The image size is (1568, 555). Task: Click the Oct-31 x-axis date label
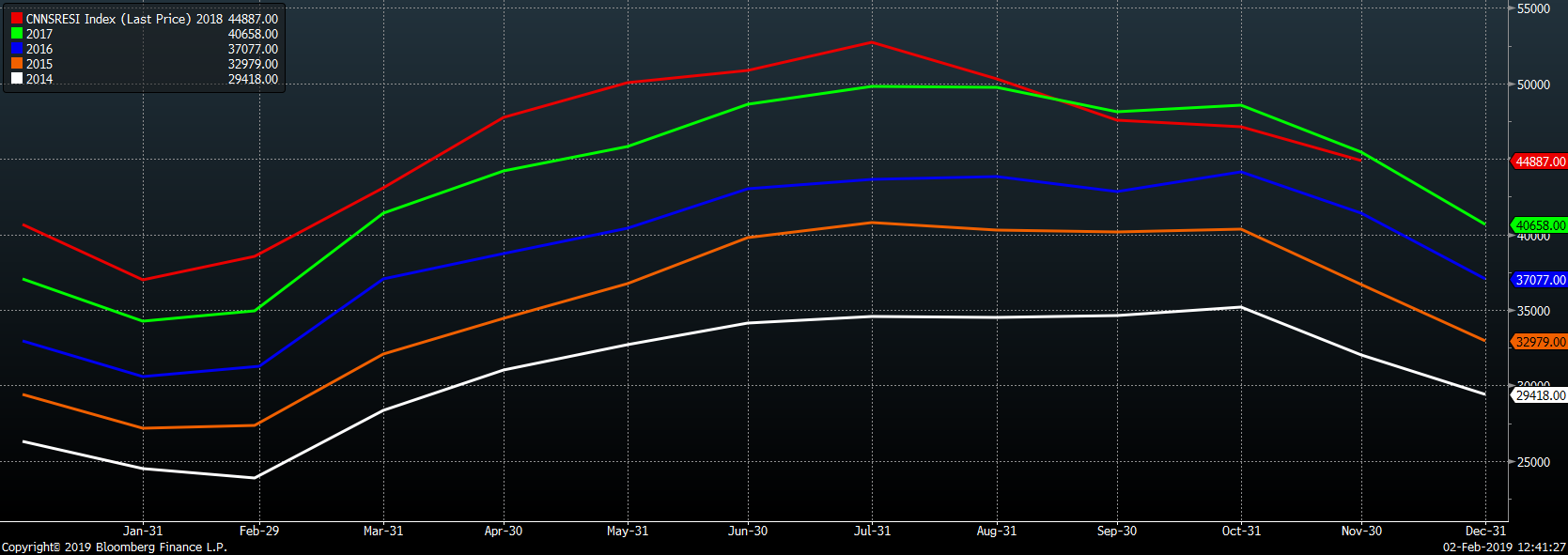click(1241, 531)
